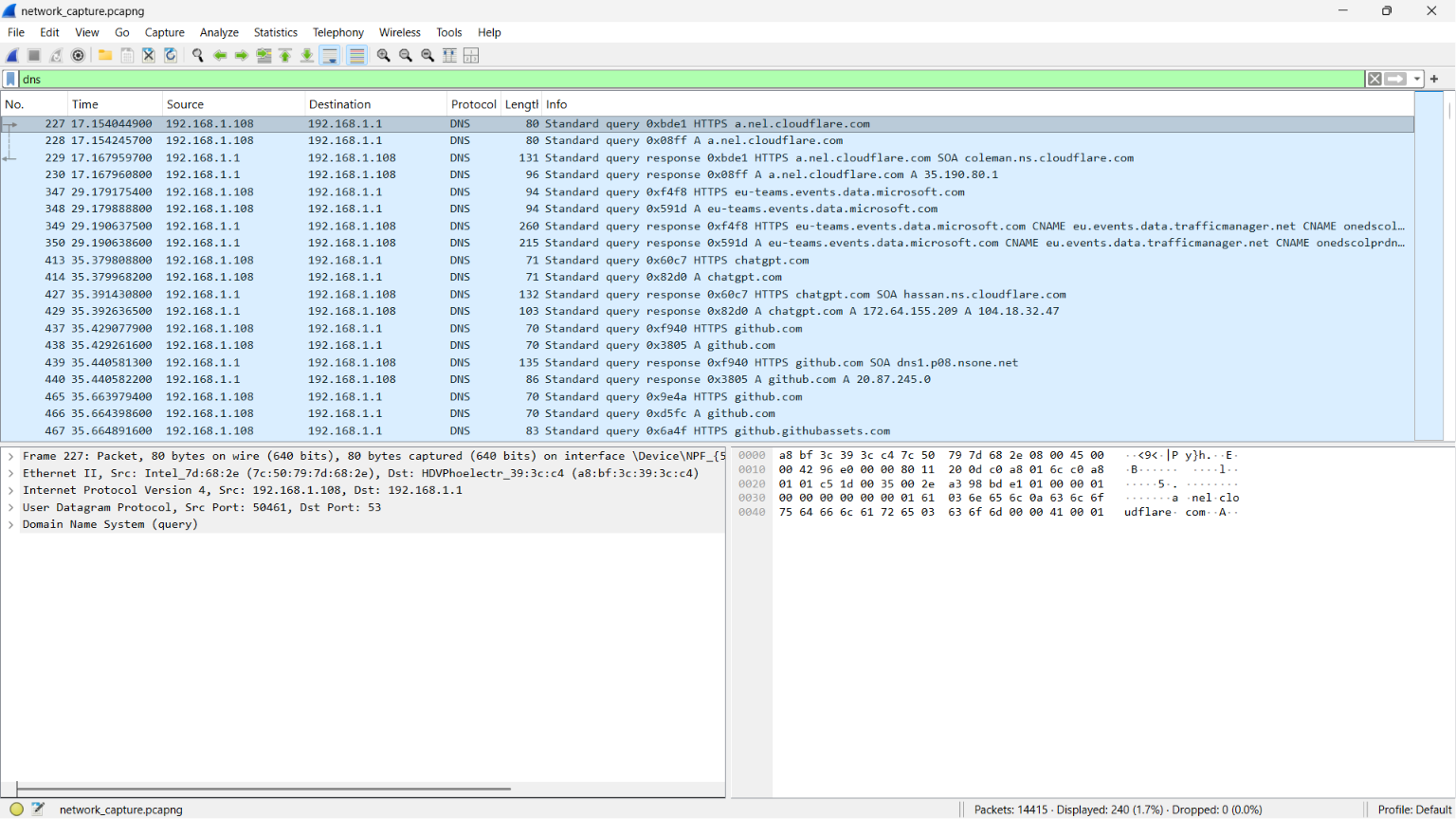
Task: Open the File menu
Action: click(16, 32)
